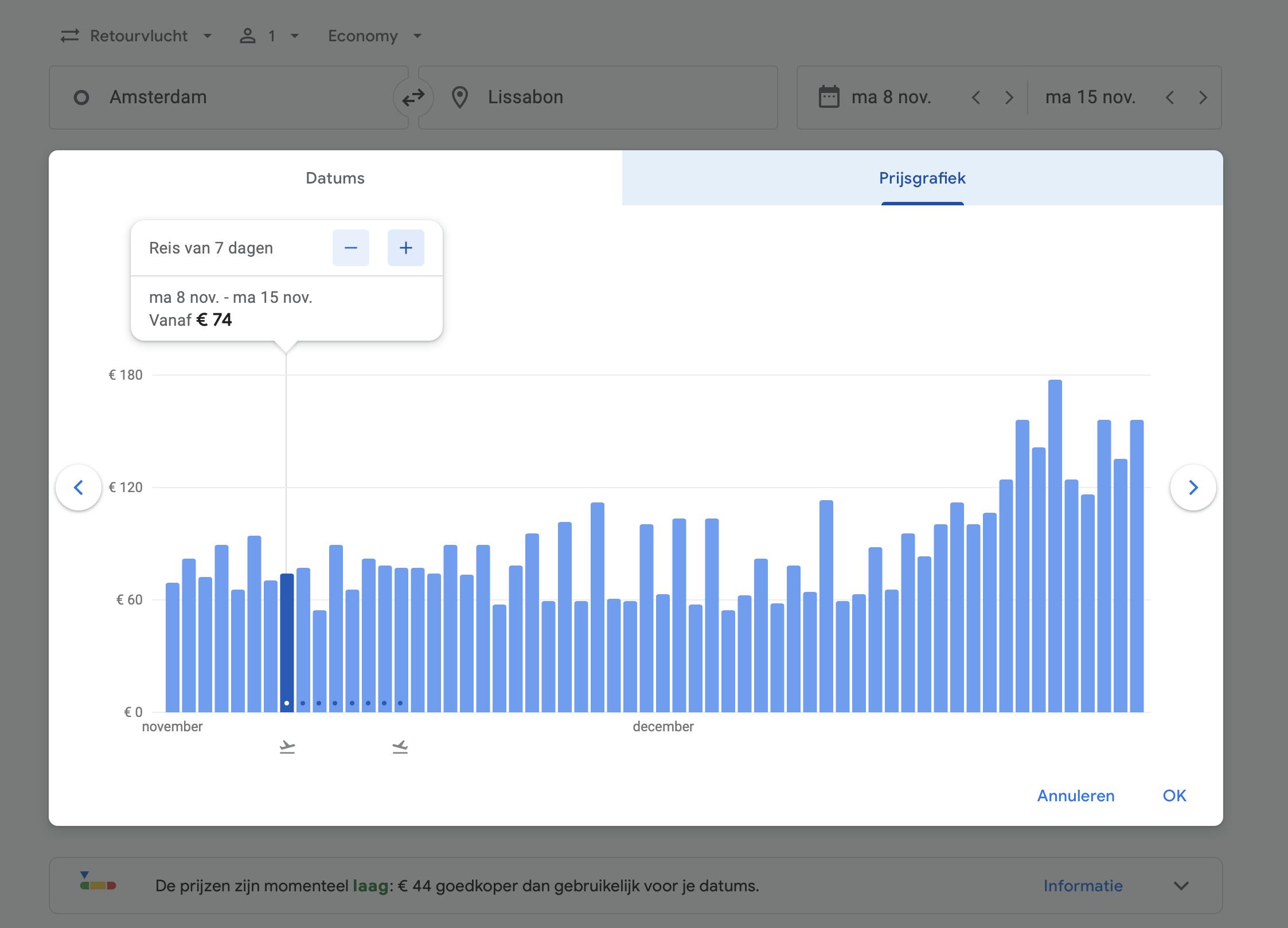Viewport: 1288px width, 928px height.
Task: Show later dates with right chart arrow
Action: [x=1193, y=488]
